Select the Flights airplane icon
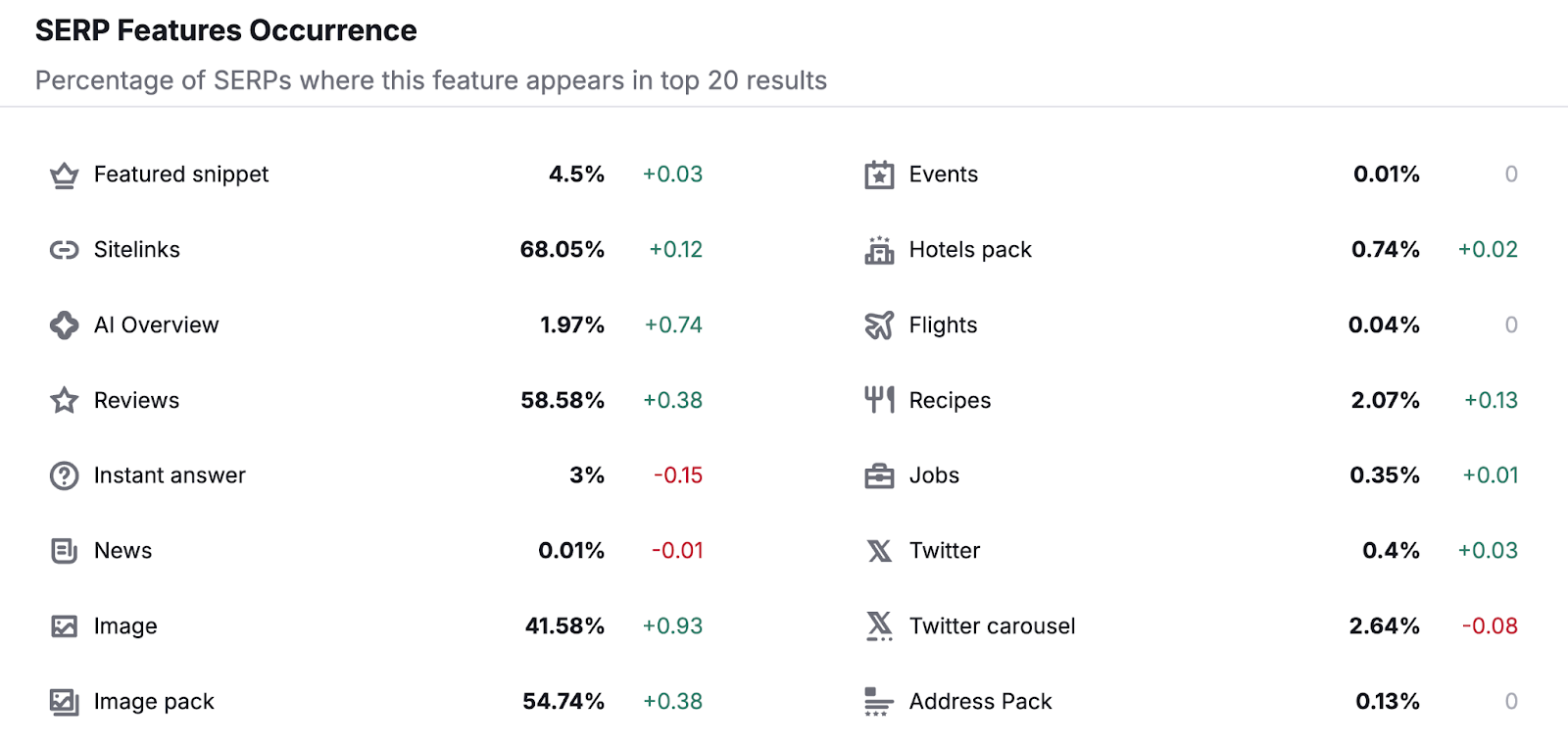The height and width of the screenshot is (748, 1568). 879,324
